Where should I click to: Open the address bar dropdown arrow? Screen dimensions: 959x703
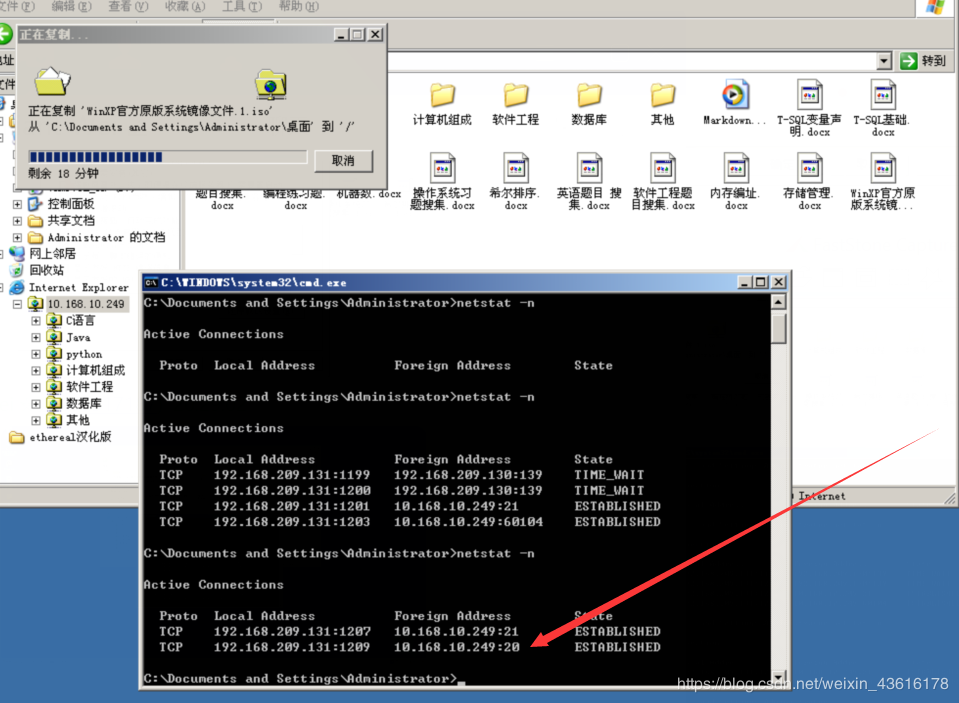coord(884,61)
